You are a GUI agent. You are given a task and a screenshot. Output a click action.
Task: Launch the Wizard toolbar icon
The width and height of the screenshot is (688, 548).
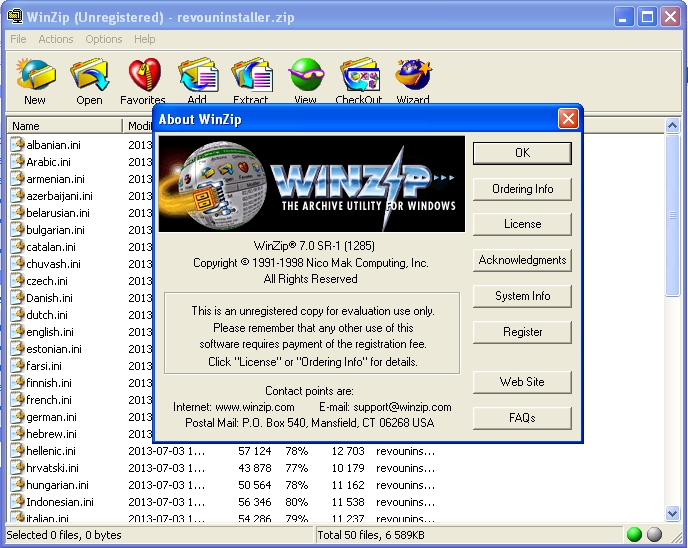tap(413, 76)
